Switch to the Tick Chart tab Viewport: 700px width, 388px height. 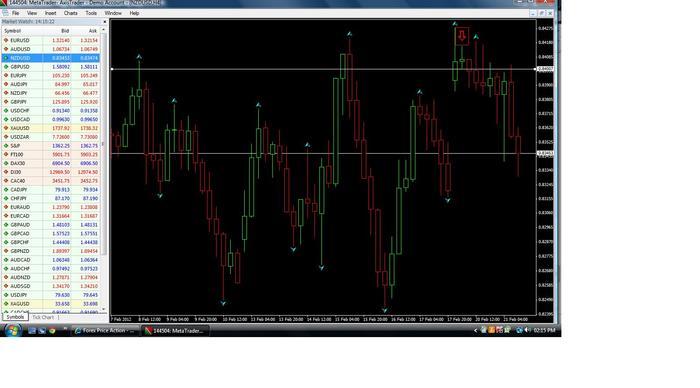(x=43, y=317)
